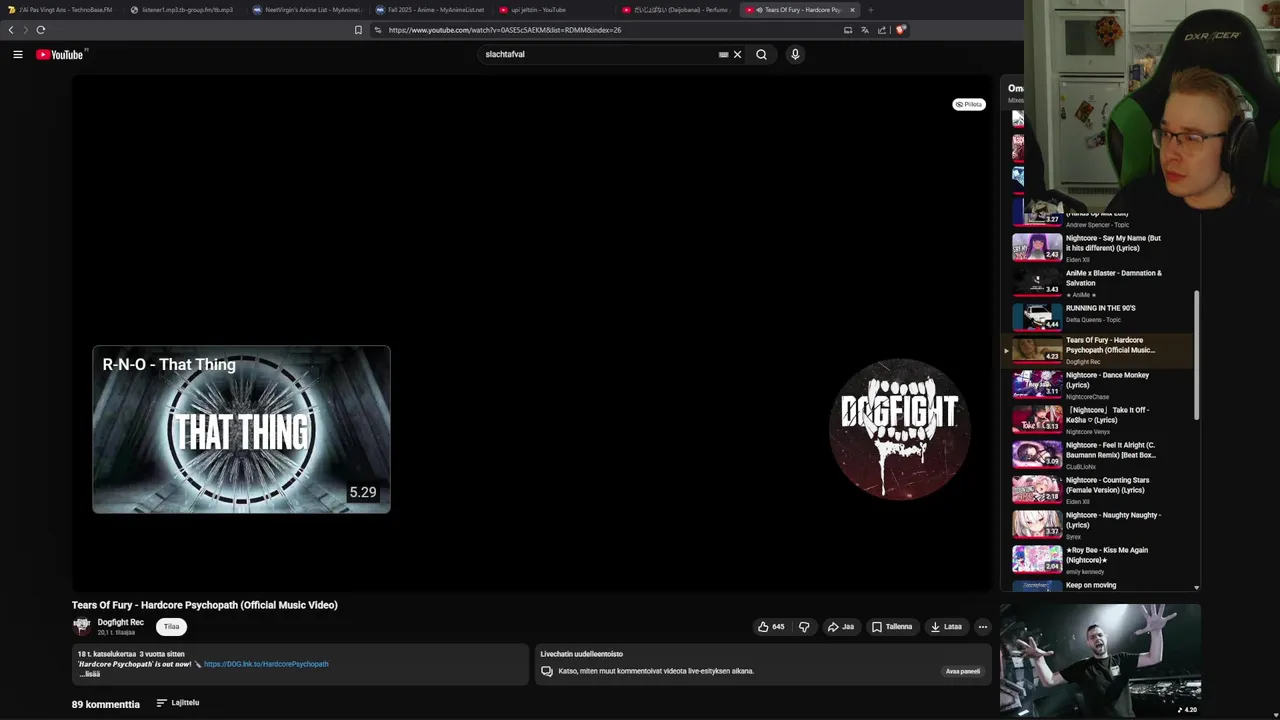Image resolution: width=1280 pixels, height=720 pixels.
Task: Play Nightcore Take It Off - Ke$ha
Action: [x=1100, y=420]
